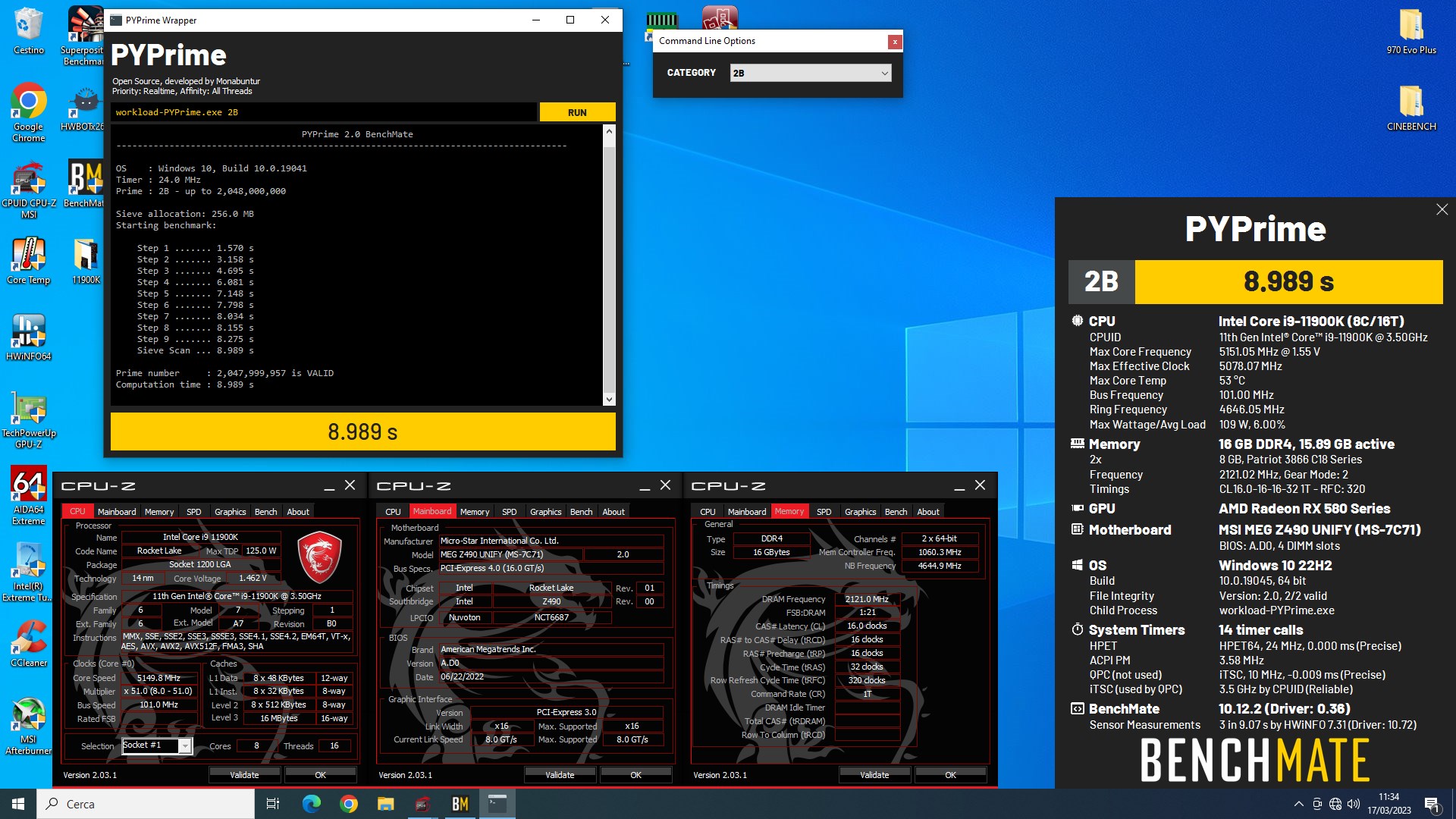The height and width of the screenshot is (819, 1456).
Task: Select SPD tab in first CPU-Z window
Action: click(194, 512)
